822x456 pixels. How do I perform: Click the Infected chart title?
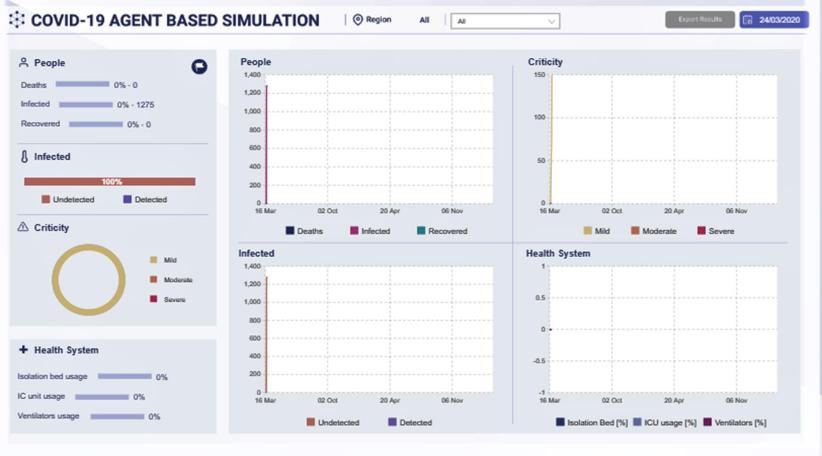click(256, 253)
